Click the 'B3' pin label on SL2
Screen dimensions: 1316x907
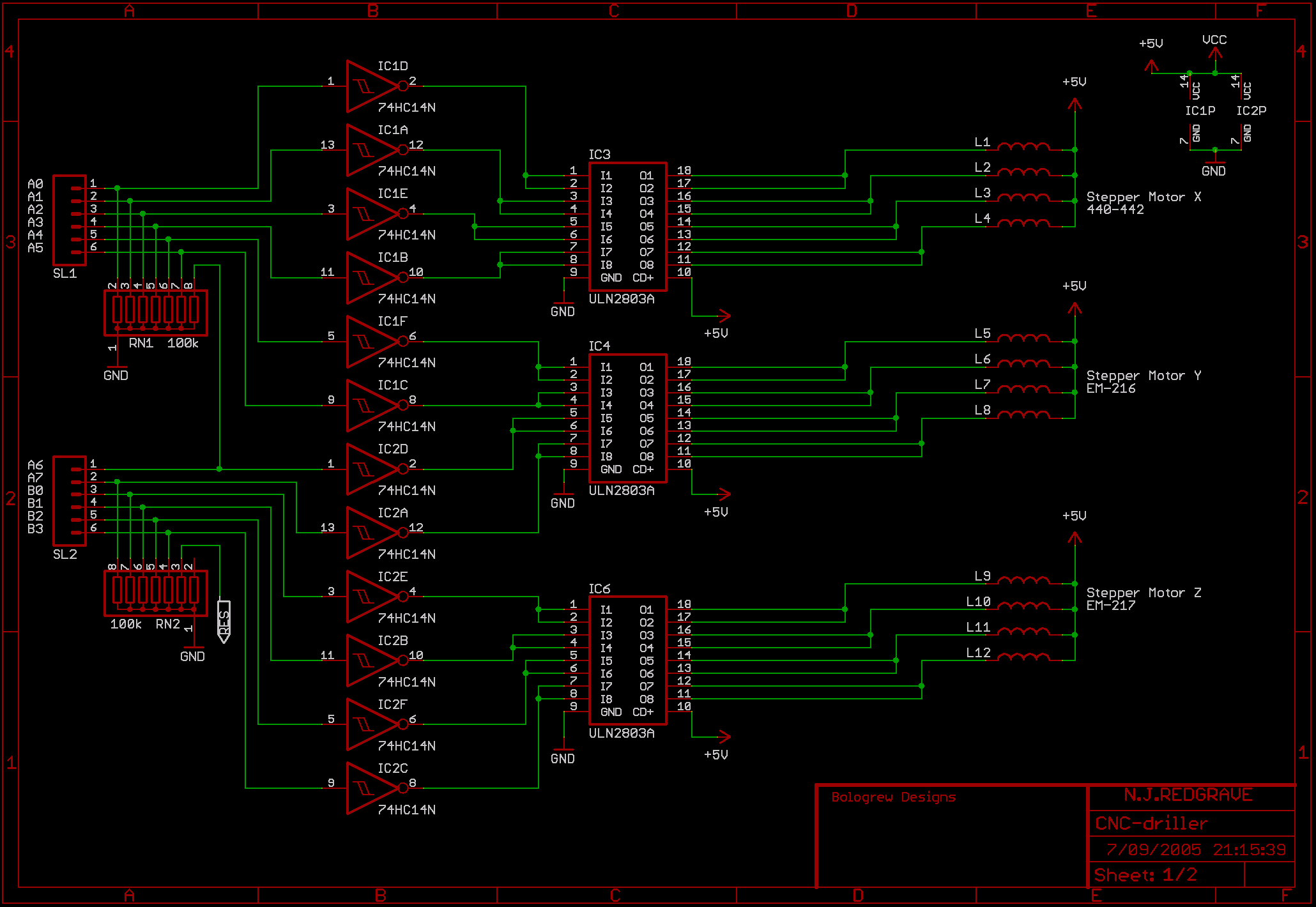pyautogui.click(x=35, y=529)
